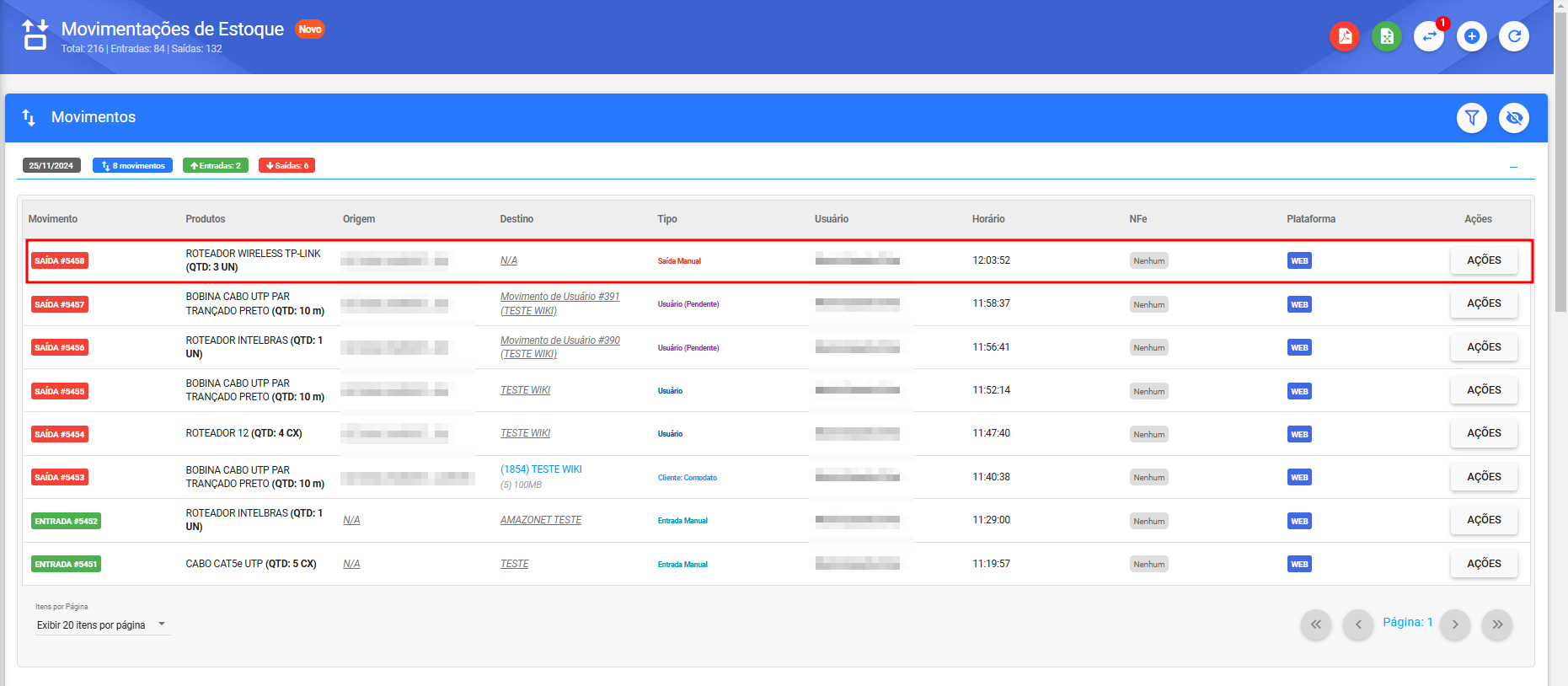Open the (1854) TESTE WIKI client link

541,469
